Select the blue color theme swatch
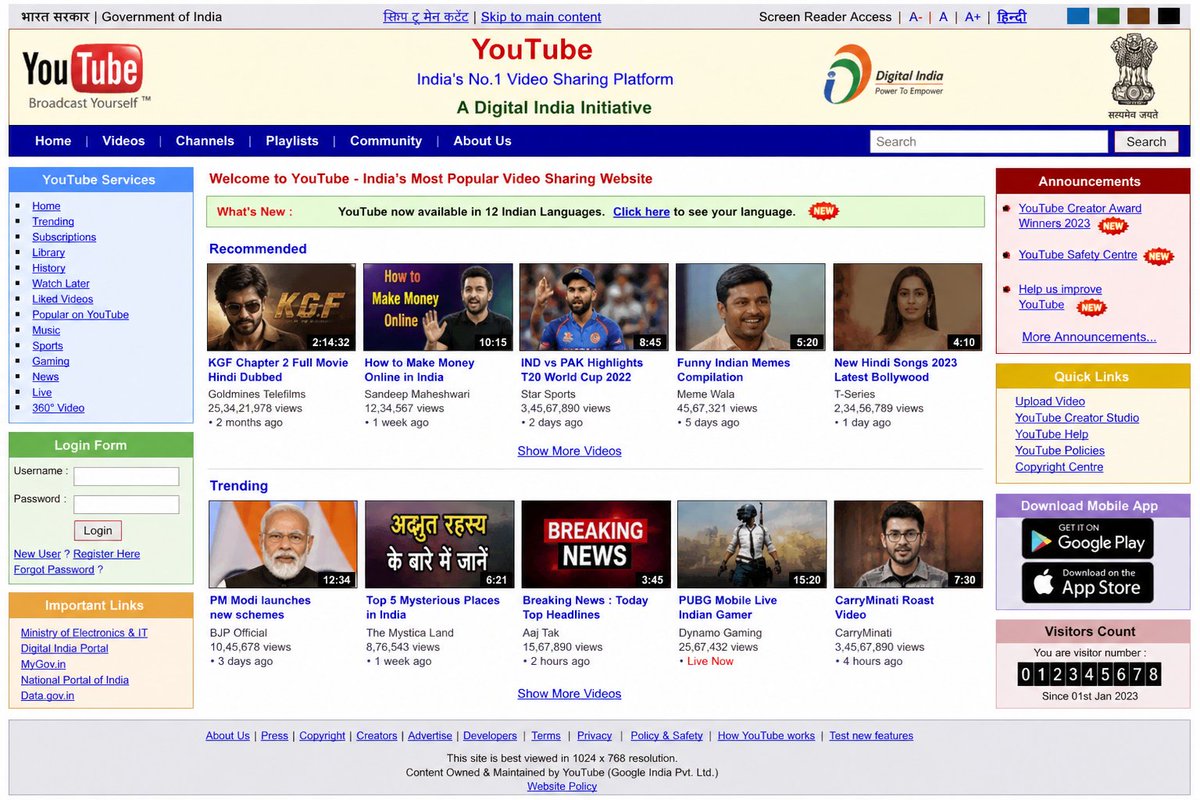 [1078, 16]
